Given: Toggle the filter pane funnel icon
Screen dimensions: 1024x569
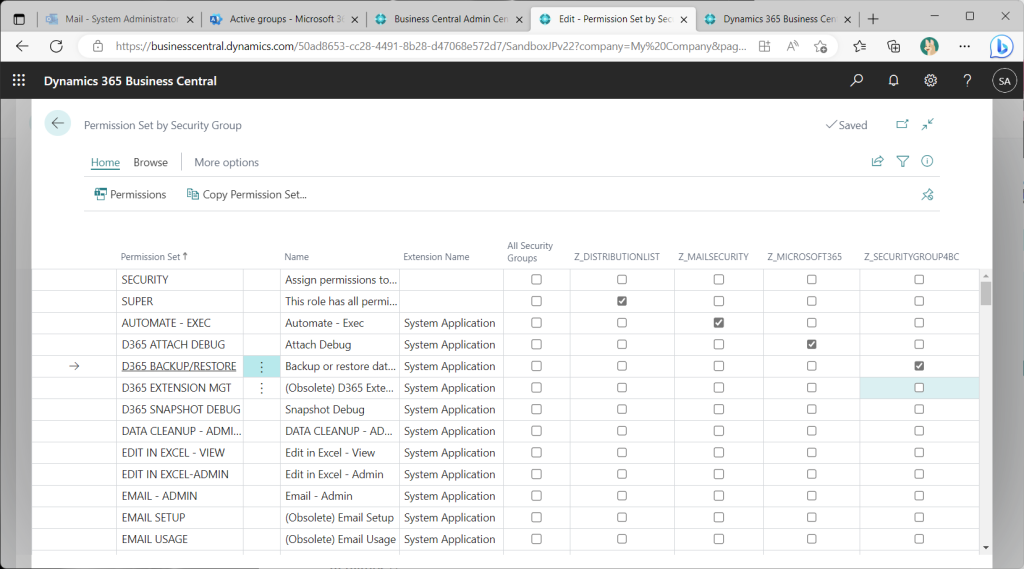Looking at the screenshot, I should click(903, 161).
